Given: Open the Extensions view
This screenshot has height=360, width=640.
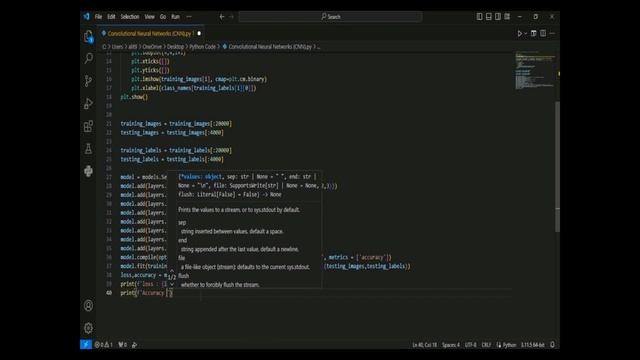Looking at the screenshot, I should [88, 126].
